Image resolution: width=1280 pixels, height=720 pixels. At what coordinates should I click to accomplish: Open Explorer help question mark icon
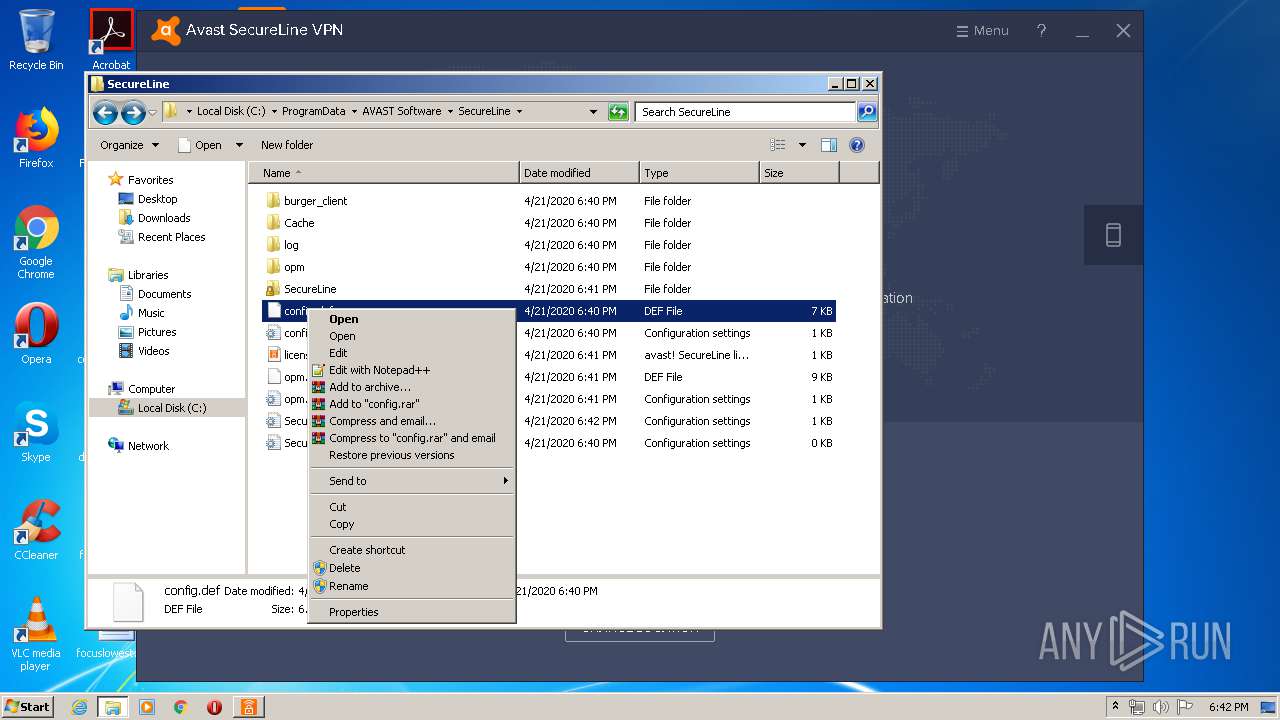856,145
